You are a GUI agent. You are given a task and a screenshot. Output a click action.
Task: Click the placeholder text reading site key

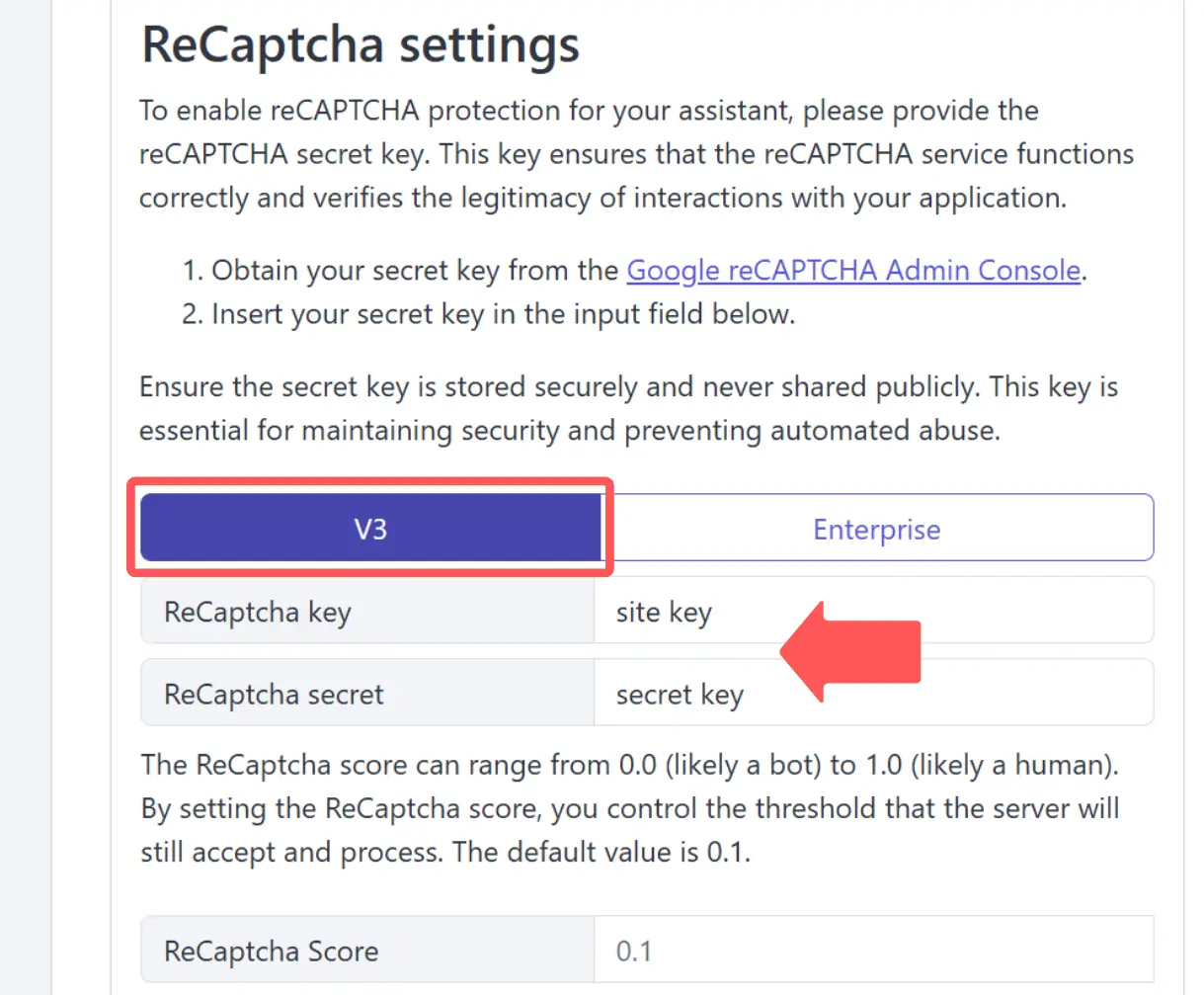(663, 611)
